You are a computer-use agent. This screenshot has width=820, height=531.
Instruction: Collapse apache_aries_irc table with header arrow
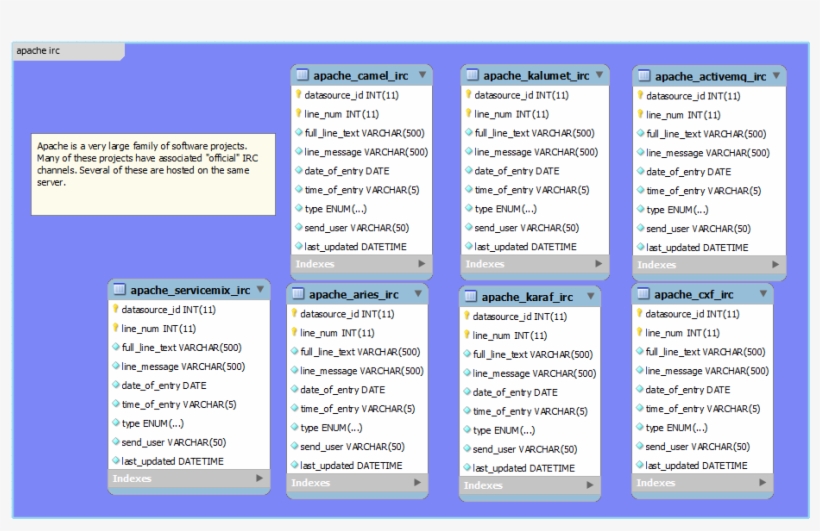tap(418, 293)
